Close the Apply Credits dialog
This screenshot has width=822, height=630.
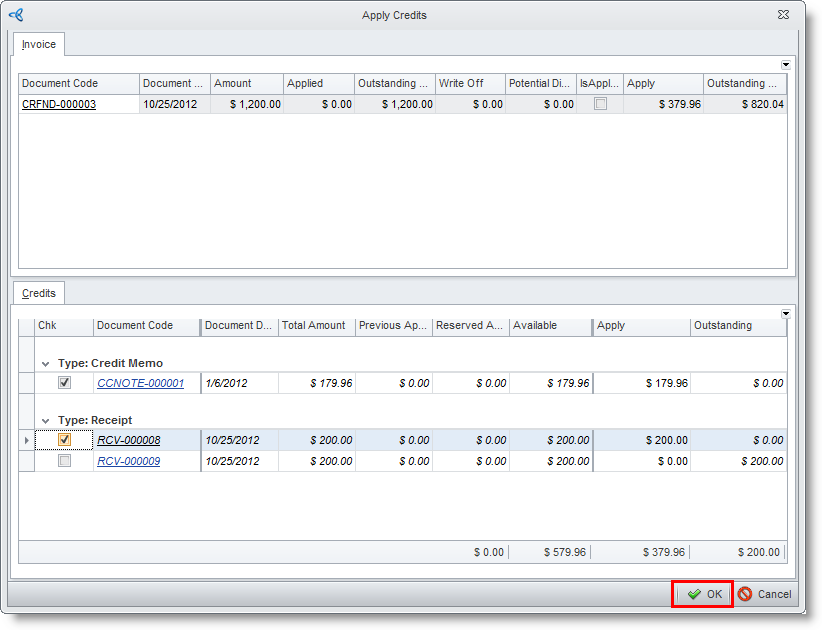point(783,15)
